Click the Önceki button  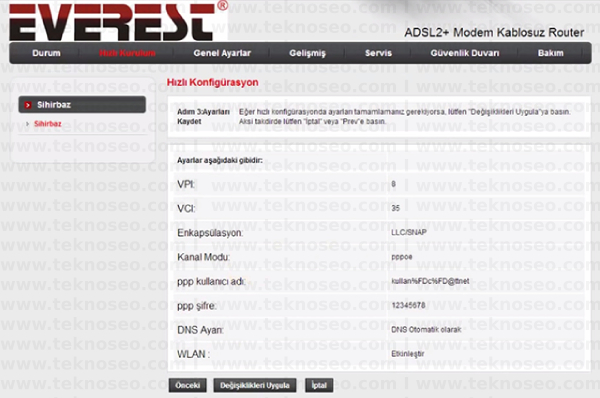[x=188, y=385]
